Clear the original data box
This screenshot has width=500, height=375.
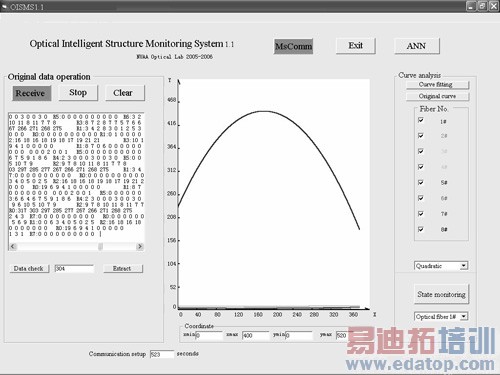point(125,93)
